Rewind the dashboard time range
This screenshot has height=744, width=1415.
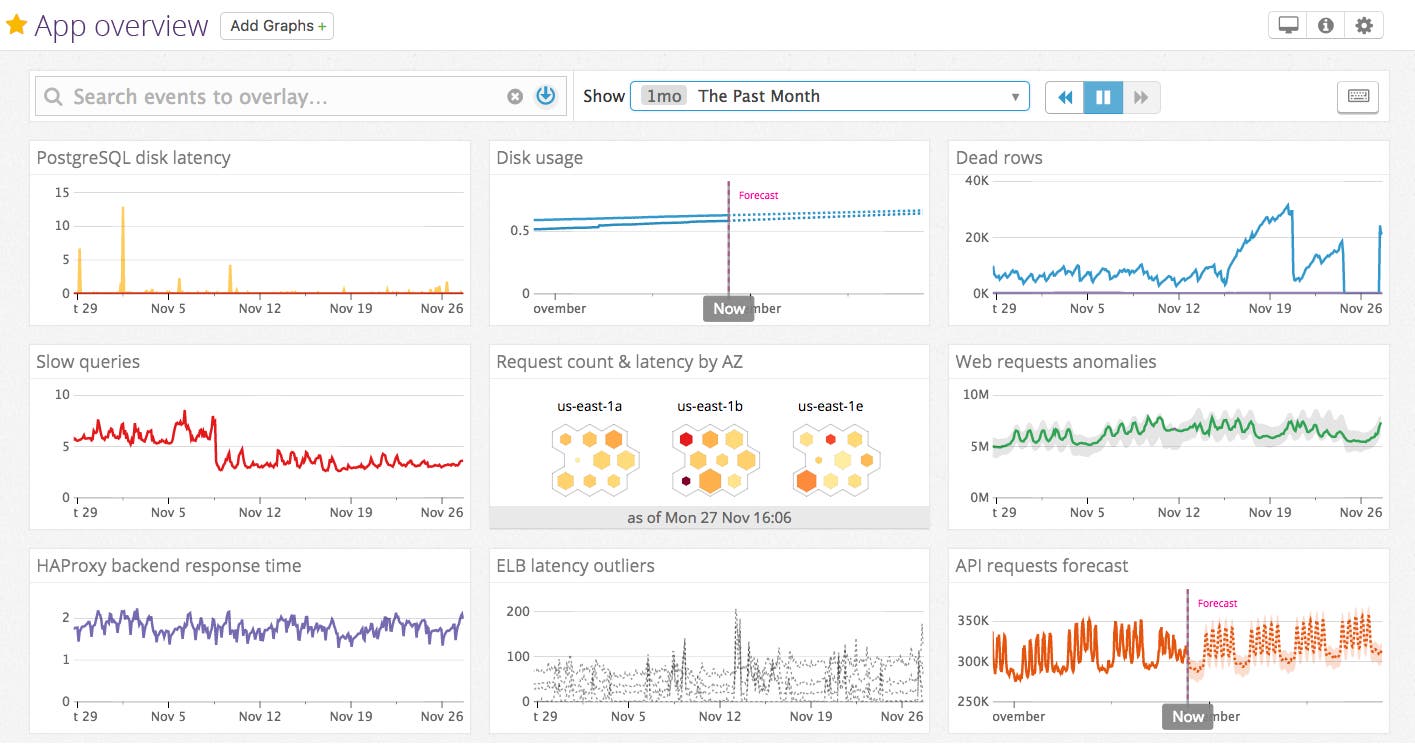(1064, 97)
